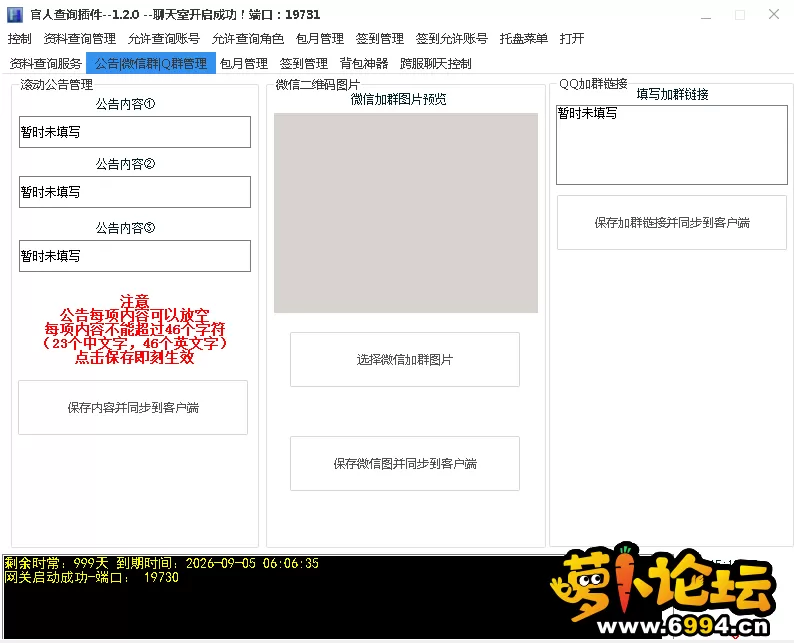Focus the 公告内容① input field
Image resolution: width=794 pixels, height=643 pixels.
pos(135,132)
